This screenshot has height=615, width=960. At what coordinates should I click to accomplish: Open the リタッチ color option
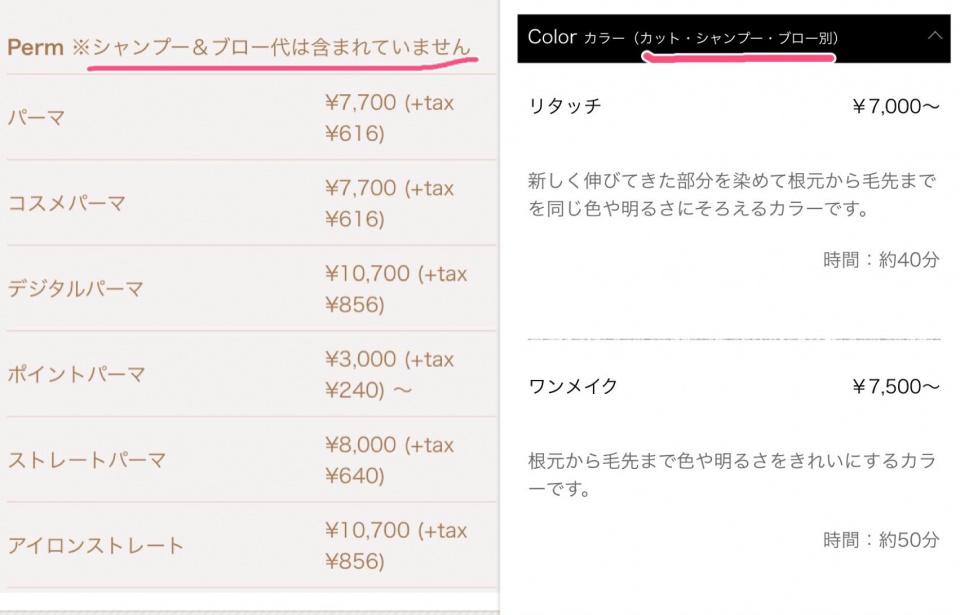(x=564, y=106)
